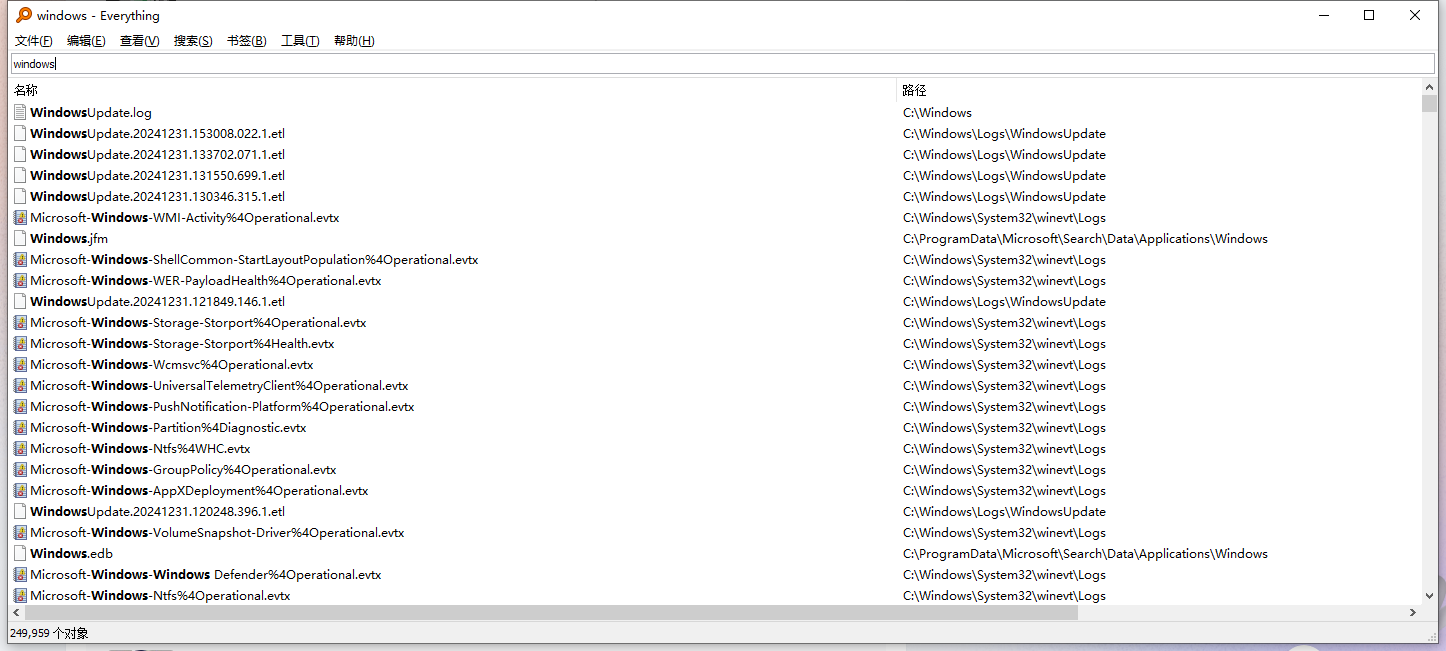1446x651 pixels.
Task: Minimize the Everything window
Action: 1324,15
